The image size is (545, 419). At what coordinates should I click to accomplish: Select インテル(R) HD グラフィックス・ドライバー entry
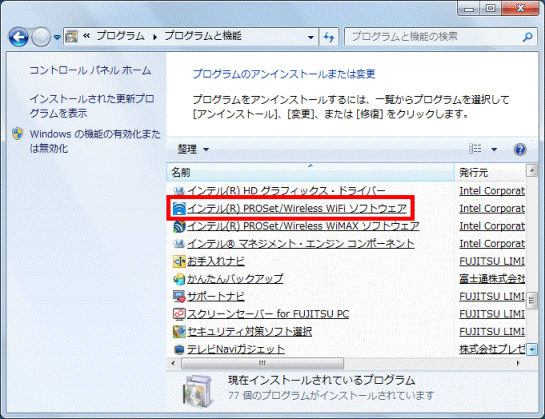click(x=286, y=191)
